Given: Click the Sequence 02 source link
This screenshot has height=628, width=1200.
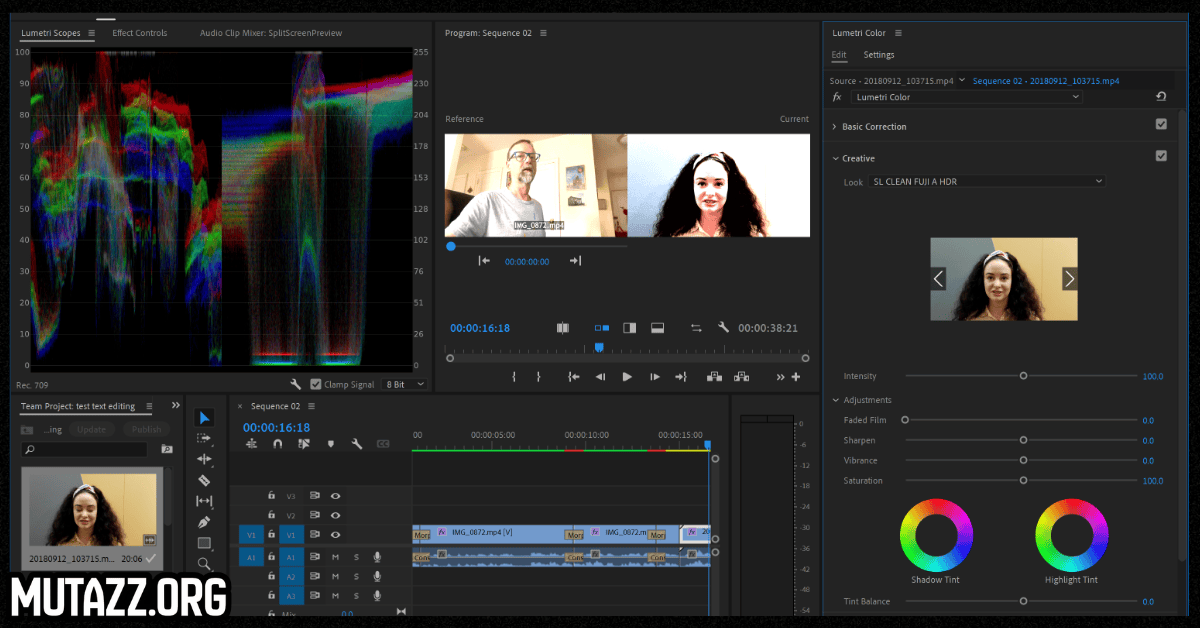Looking at the screenshot, I should pos(1045,80).
